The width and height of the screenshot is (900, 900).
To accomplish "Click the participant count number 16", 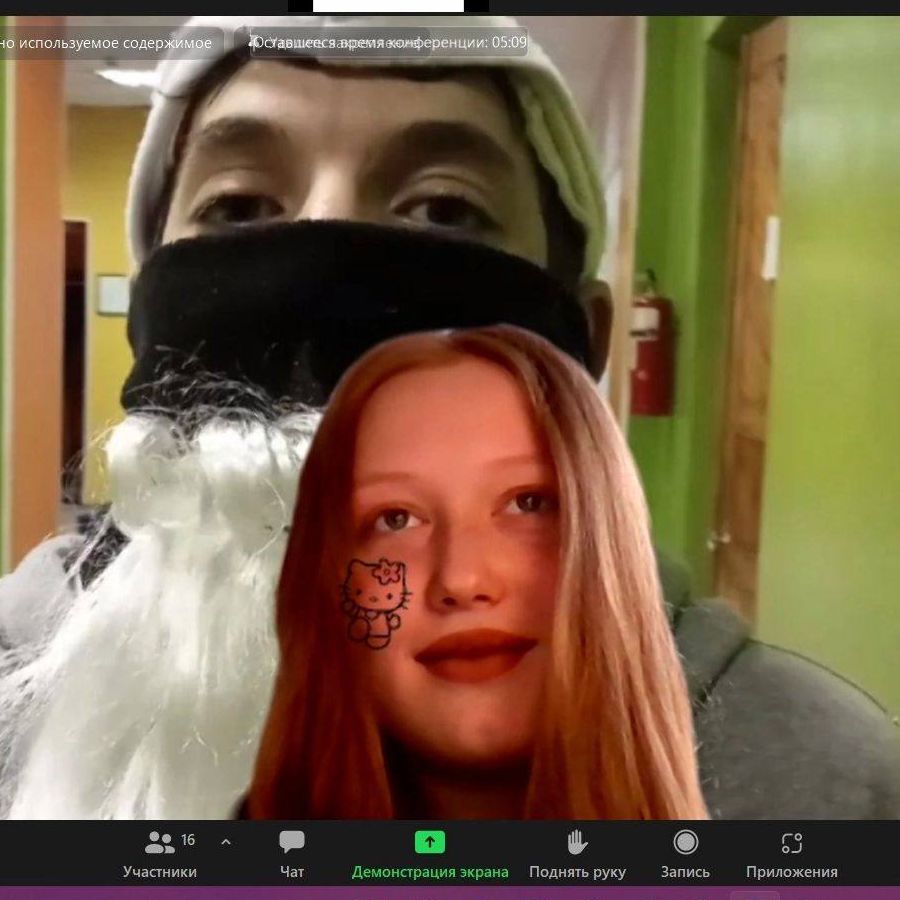I will coord(188,840).
